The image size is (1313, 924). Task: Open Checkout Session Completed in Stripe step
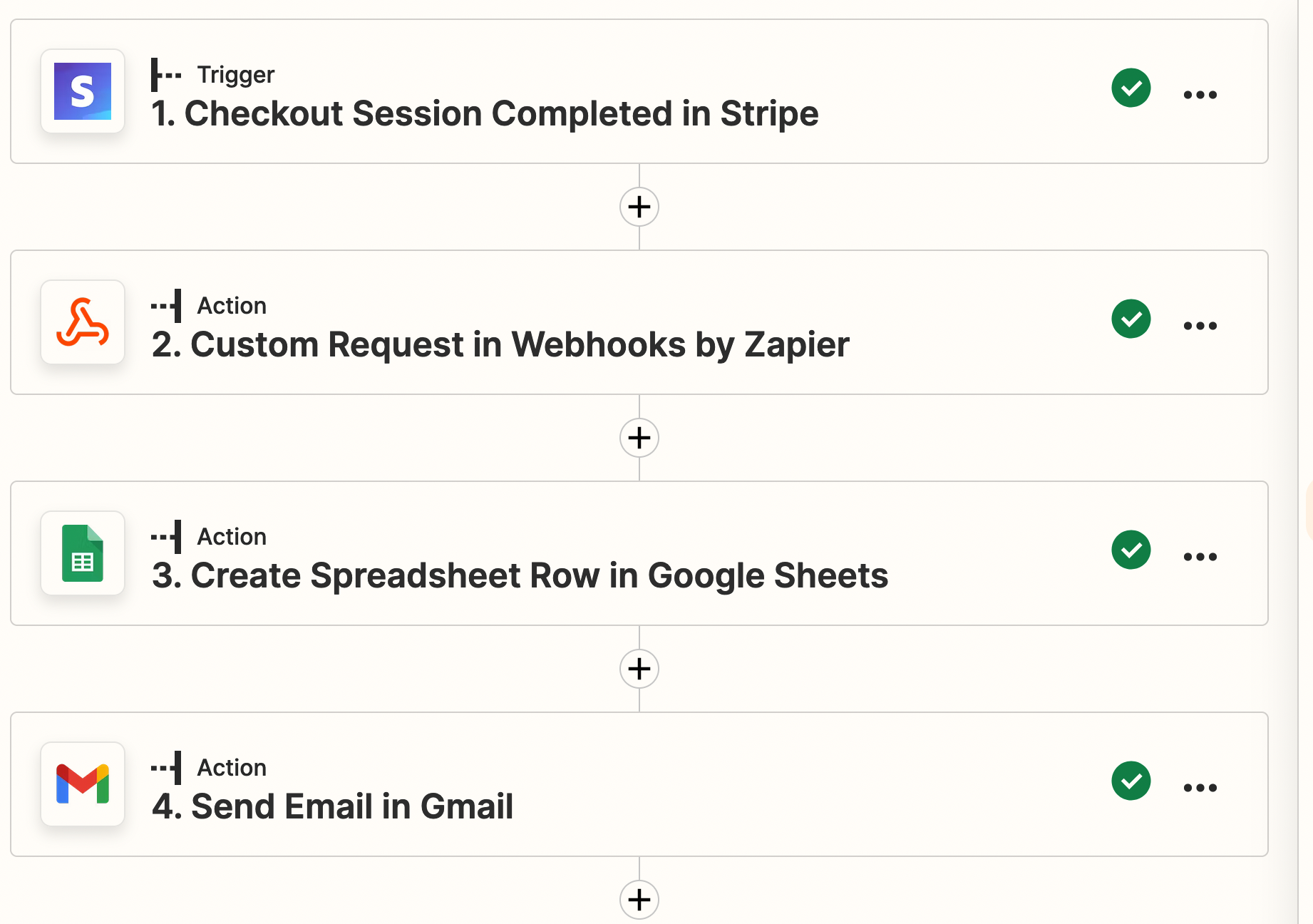[485, 114]
